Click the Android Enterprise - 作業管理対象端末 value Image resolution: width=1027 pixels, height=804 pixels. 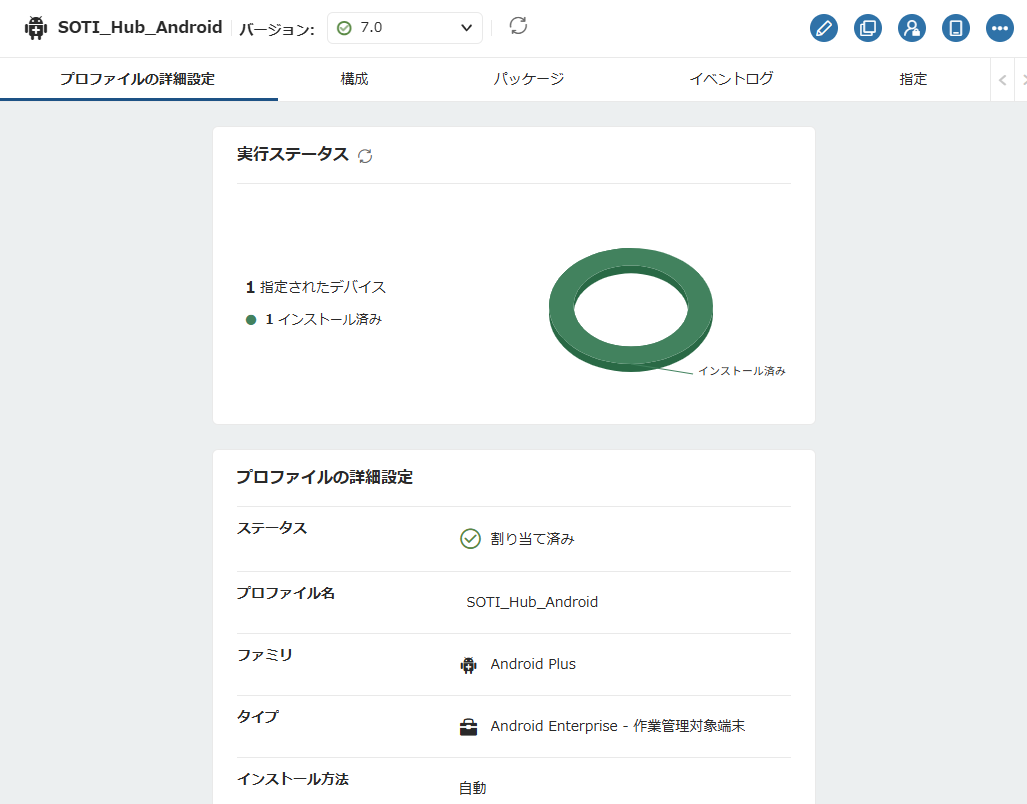point(618,726)
